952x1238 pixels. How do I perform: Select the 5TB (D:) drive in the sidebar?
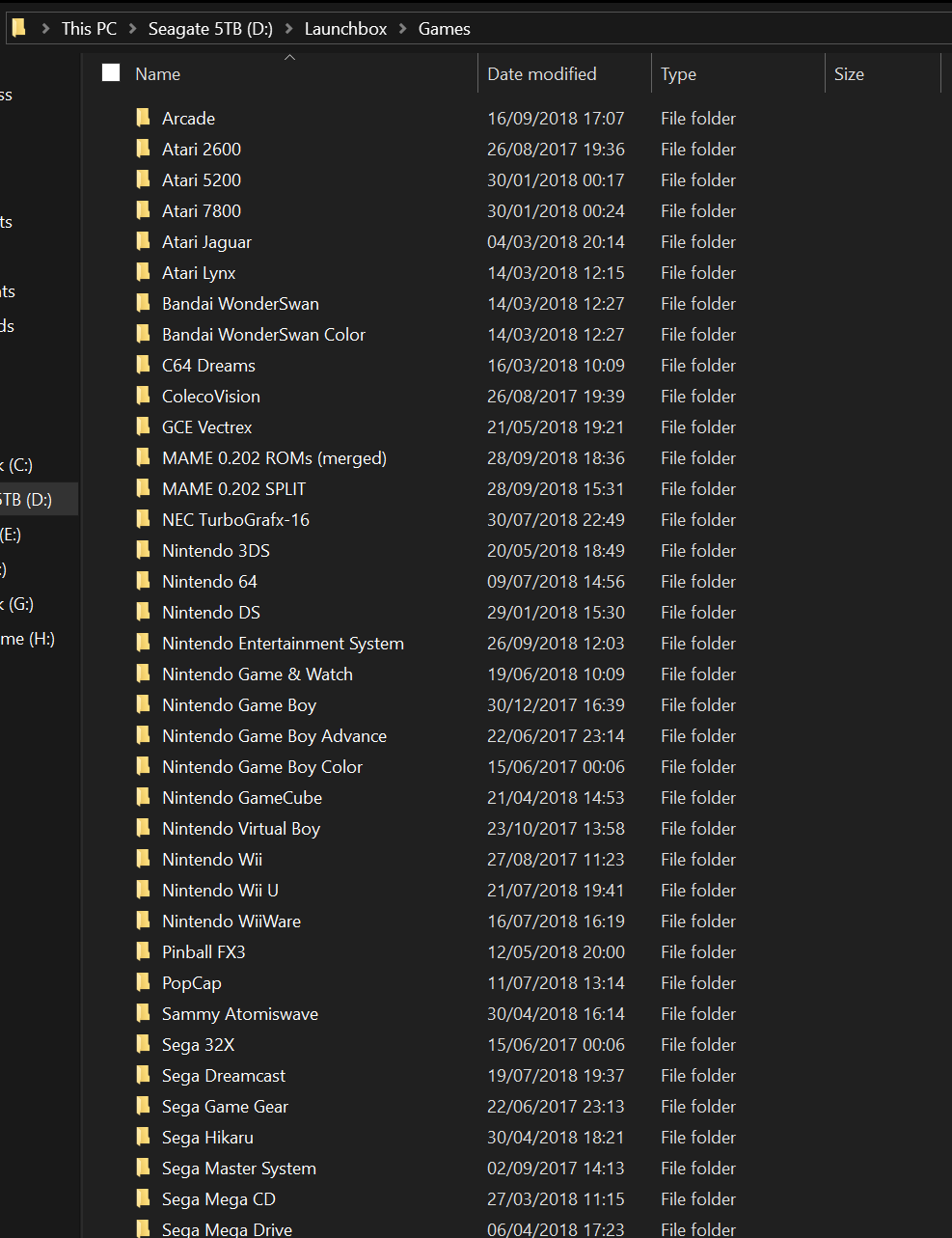(x=26, y=500)
